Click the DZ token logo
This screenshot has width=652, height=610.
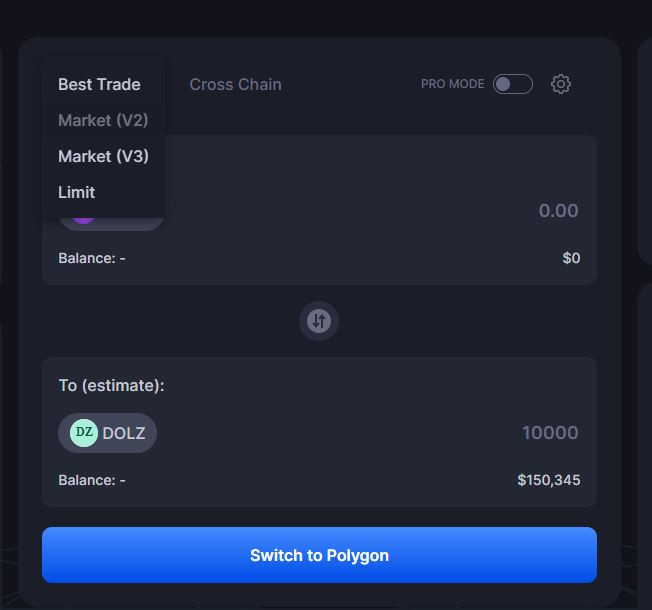click(x=84, y=433)
